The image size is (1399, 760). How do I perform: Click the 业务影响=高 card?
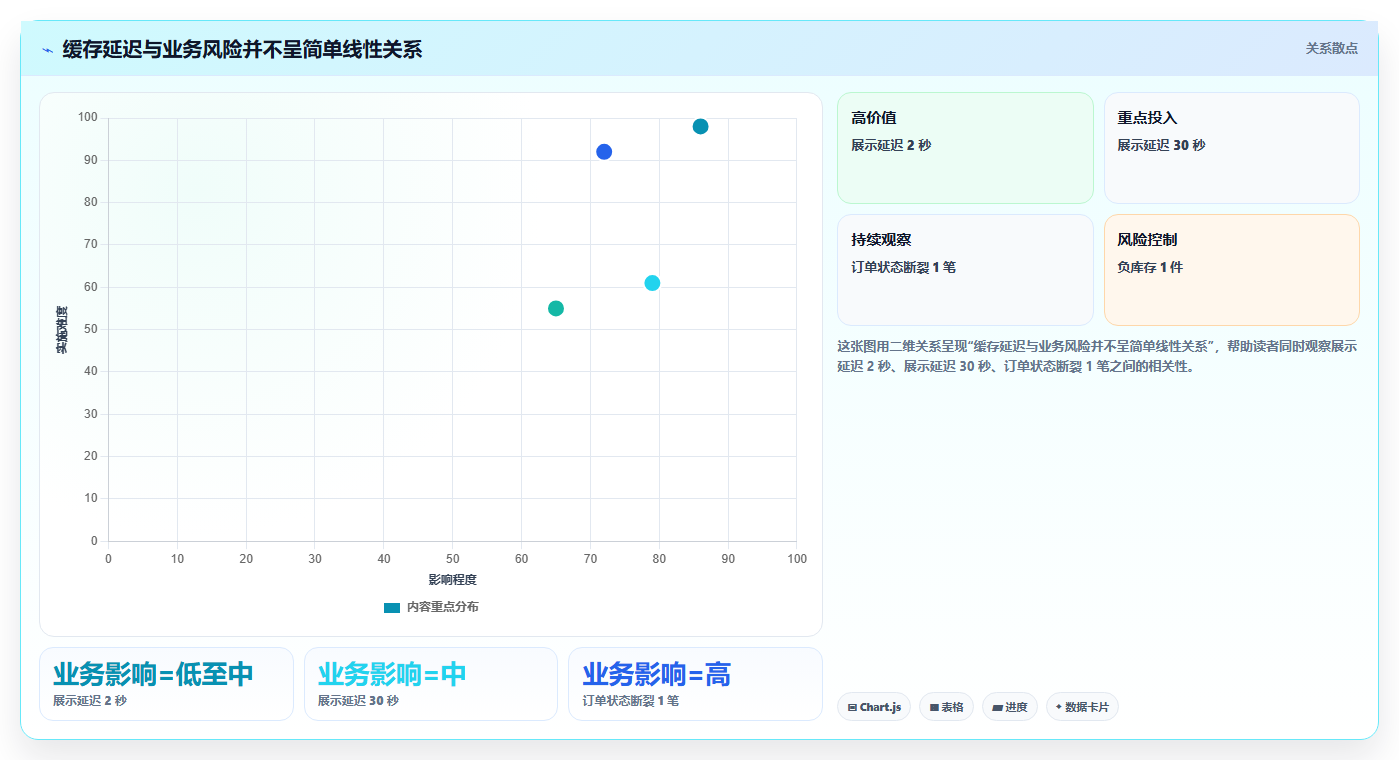click(x=695, y=684)
